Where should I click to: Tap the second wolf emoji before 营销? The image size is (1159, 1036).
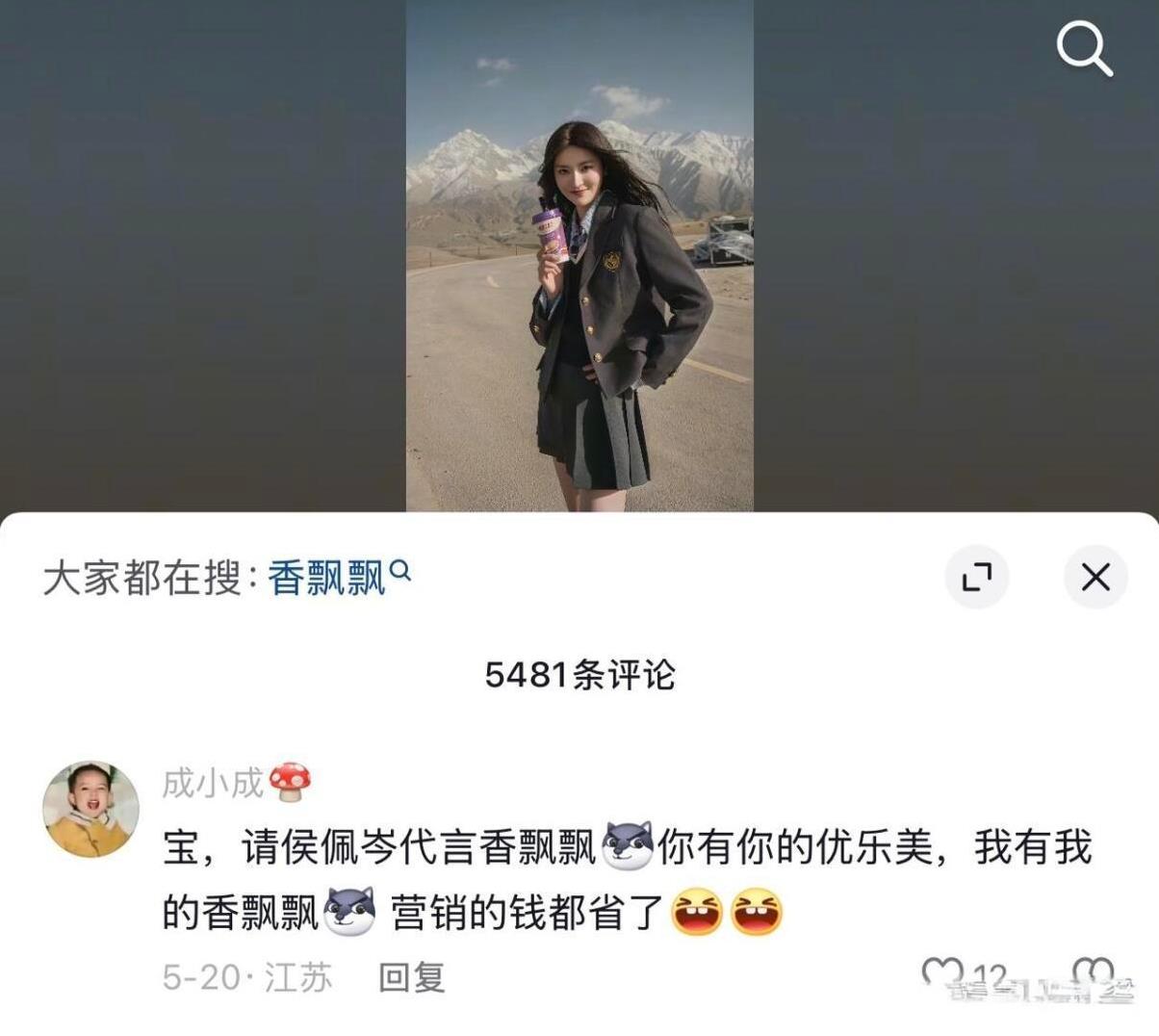point(350,913)
